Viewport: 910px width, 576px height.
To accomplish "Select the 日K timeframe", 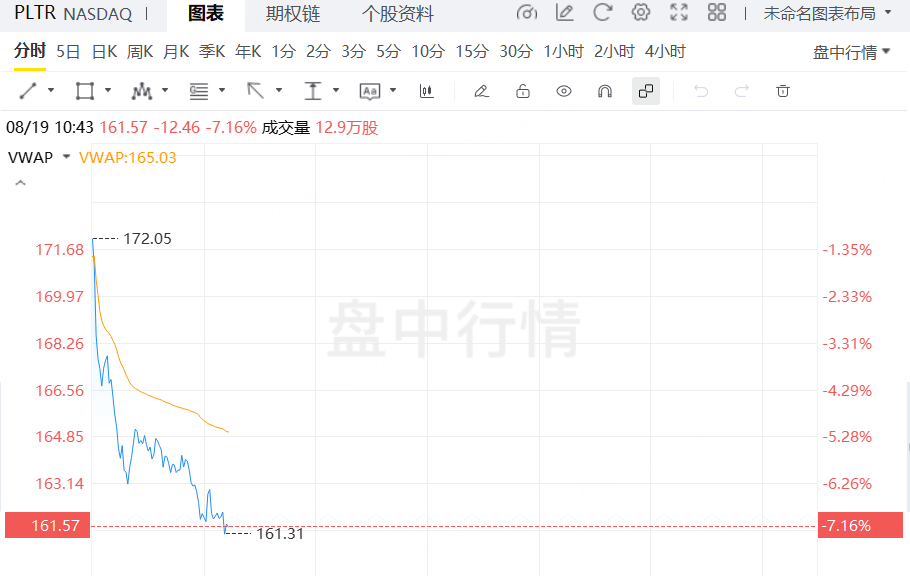I will click(x=104, y=52).
